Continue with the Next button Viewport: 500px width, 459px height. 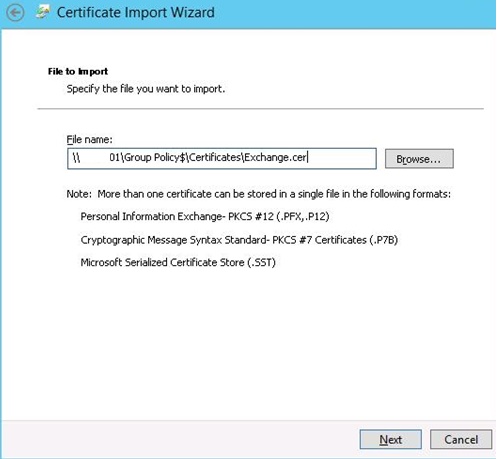tap(390, 439)
